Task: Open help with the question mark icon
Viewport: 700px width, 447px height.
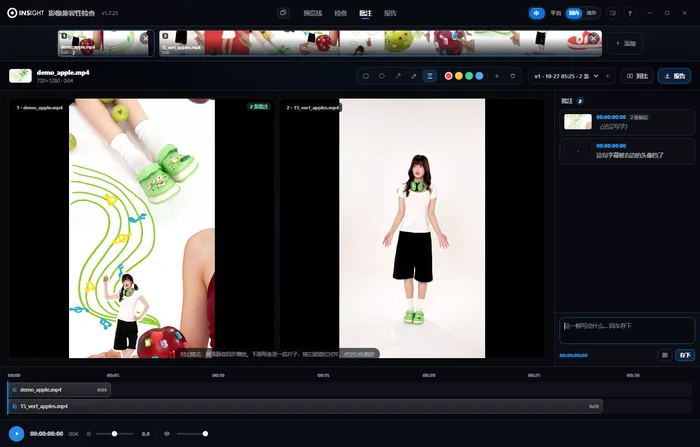Action: click(629, 13)
